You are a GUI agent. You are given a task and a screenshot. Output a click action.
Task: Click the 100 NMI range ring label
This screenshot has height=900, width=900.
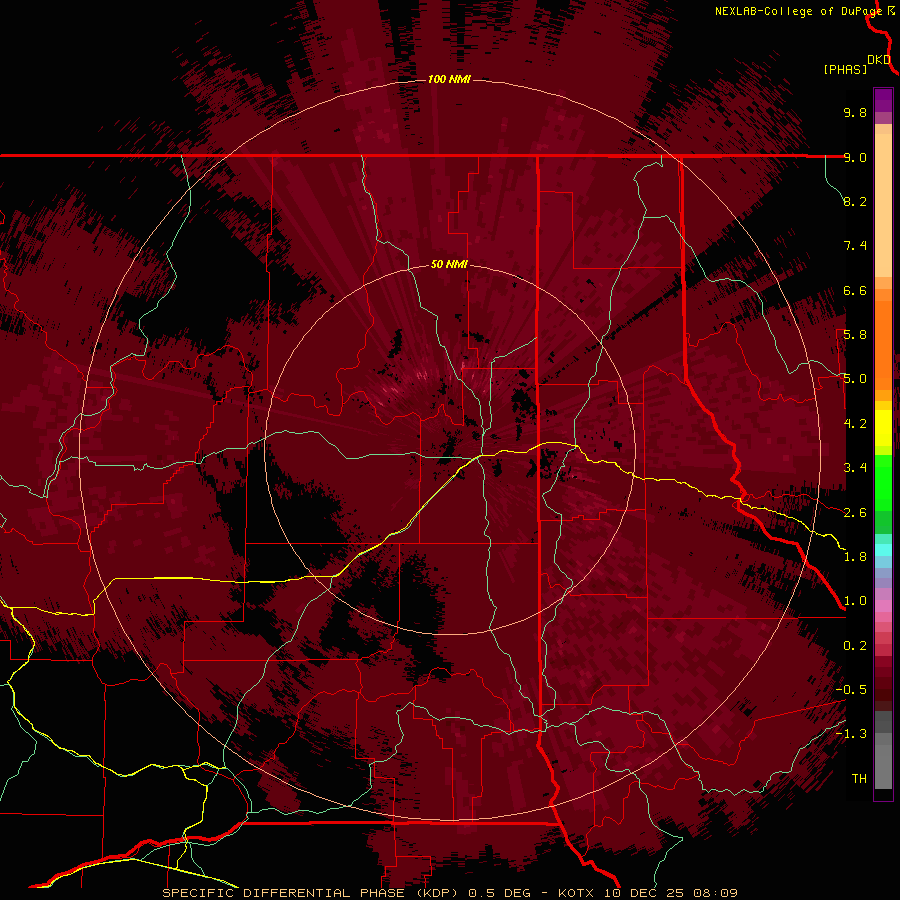pos(449,79)
